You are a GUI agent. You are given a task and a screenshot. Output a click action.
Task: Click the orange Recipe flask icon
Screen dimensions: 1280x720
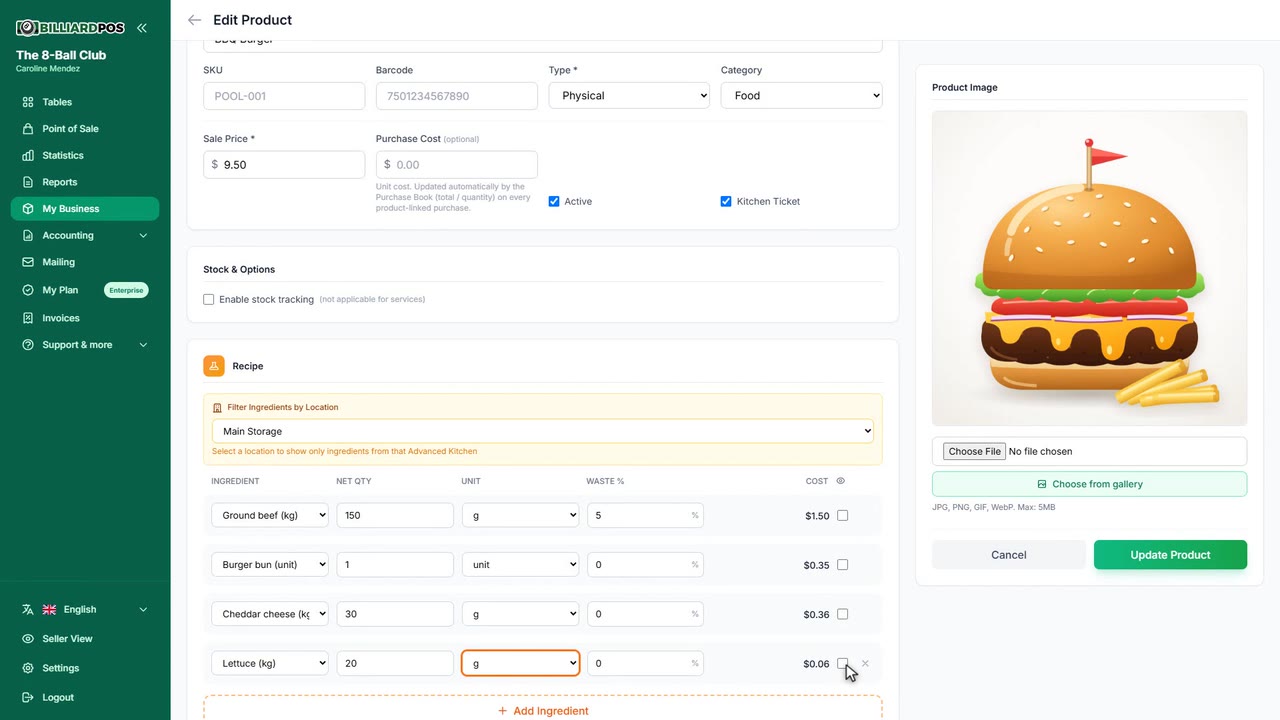click(214, 366)
